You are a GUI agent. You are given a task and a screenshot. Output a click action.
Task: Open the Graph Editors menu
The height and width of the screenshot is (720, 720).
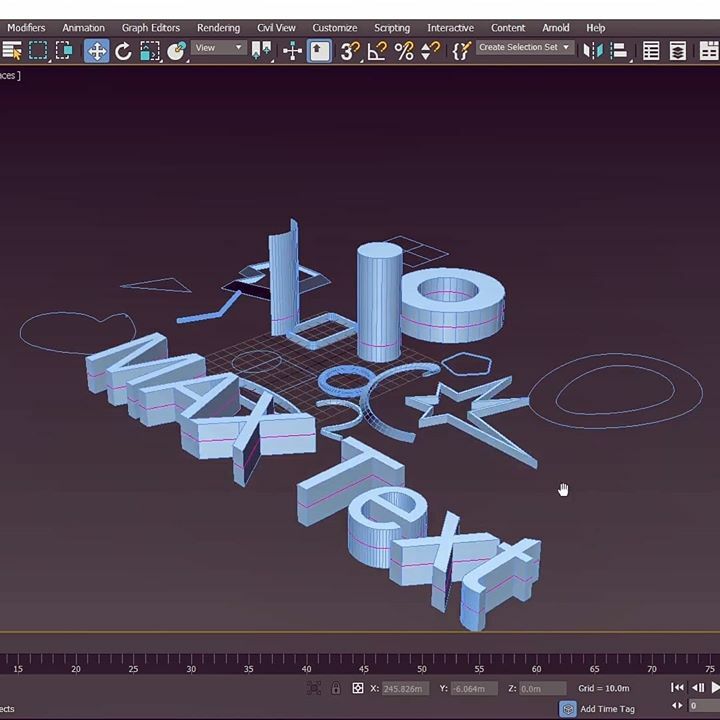point(151,28)
